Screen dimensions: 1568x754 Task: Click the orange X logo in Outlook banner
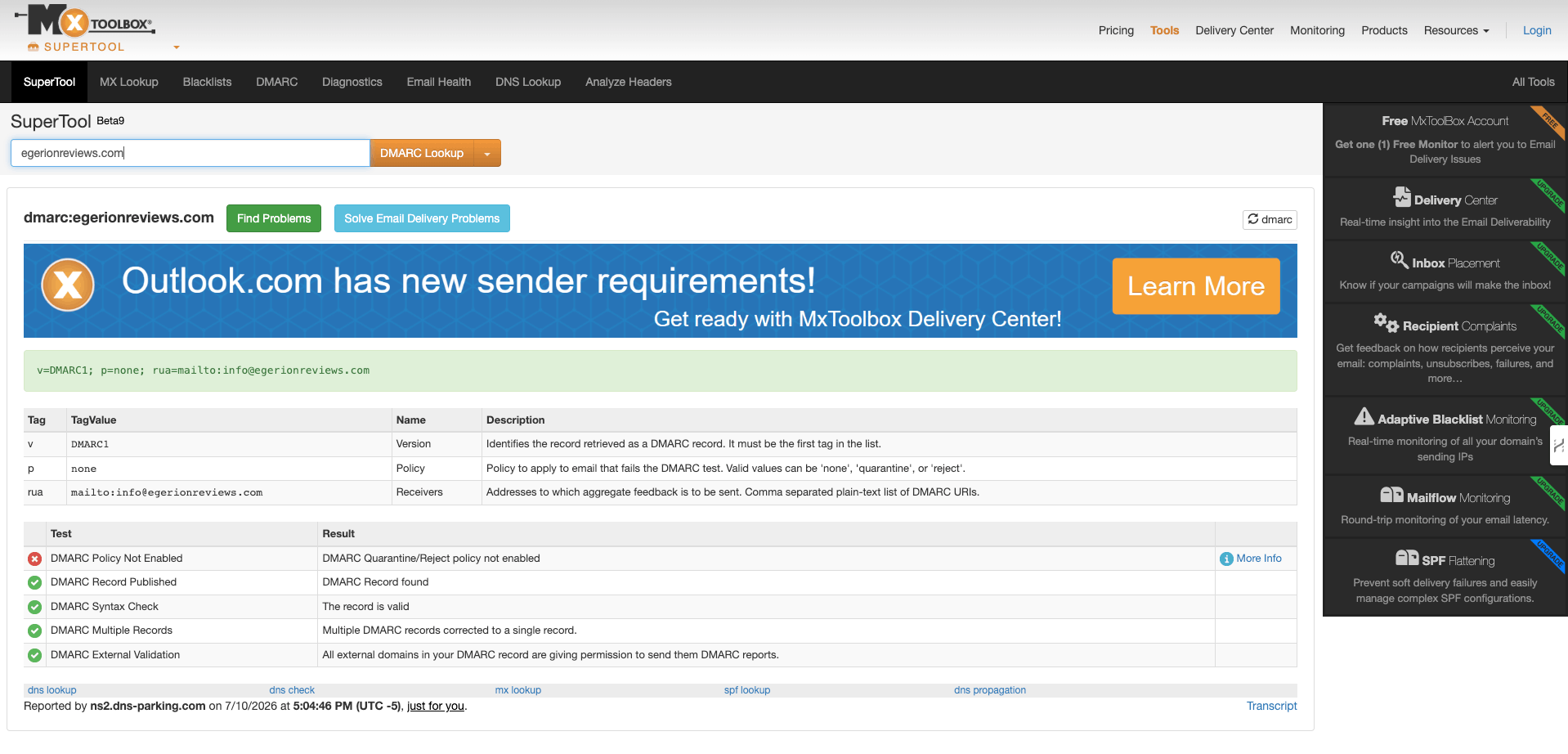click(x=68, y=285)
